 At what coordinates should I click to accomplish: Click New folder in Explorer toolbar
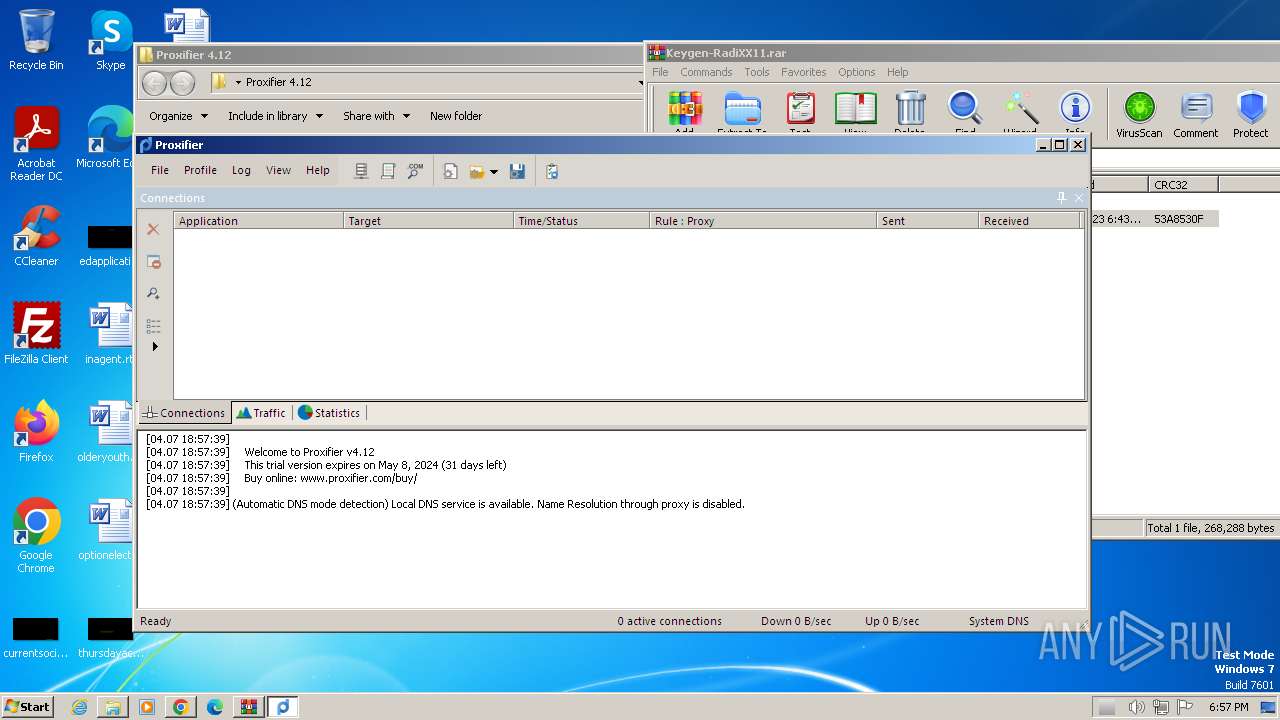click(x=456, y=116)
